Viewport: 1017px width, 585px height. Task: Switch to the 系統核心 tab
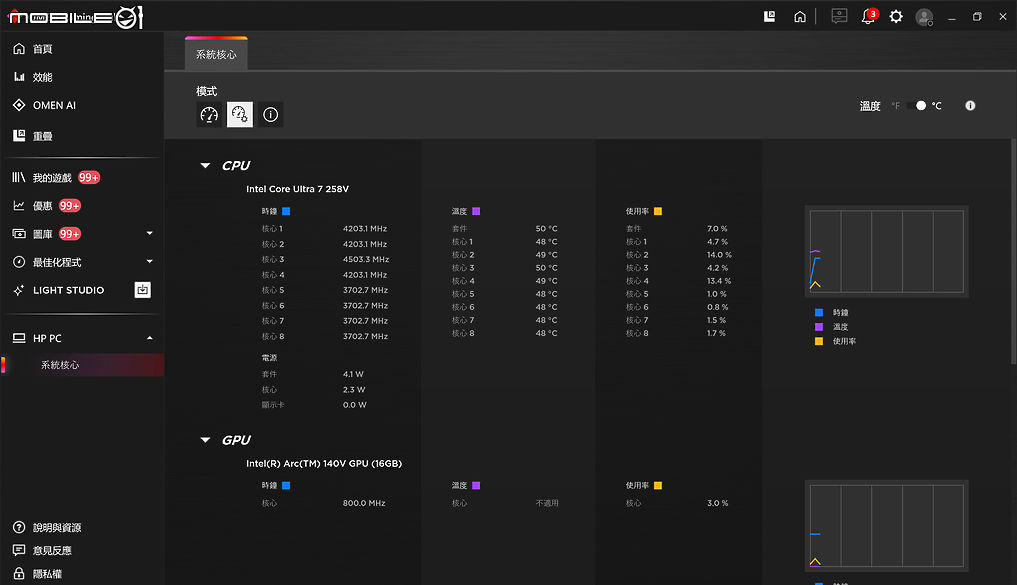tap(216, 54)
